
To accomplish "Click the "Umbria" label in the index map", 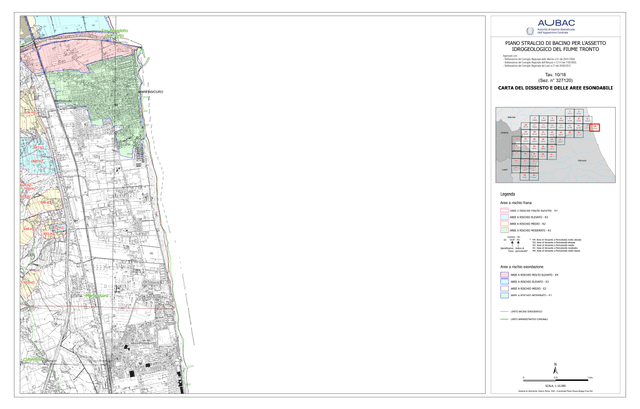I will click(504, 132).
